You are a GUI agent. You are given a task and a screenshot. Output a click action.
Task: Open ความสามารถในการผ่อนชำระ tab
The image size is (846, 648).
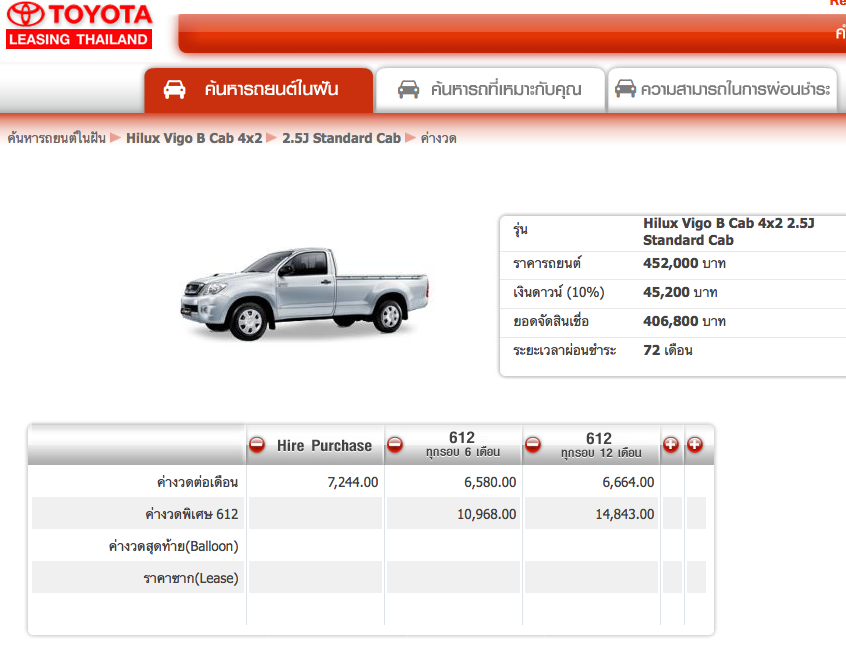click(x=722, y=90)
